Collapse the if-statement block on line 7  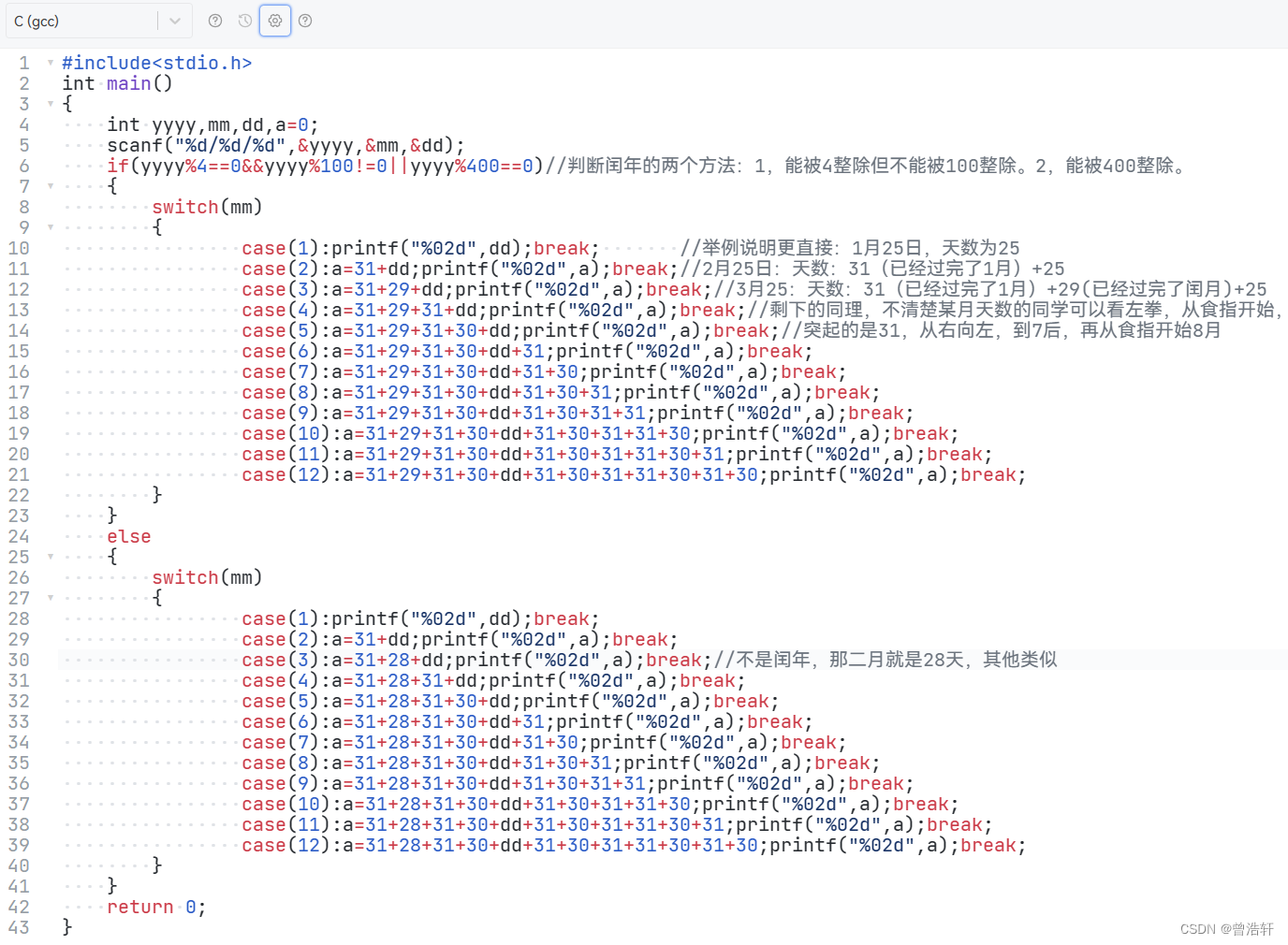pyautogui.click(x=50, y=186)
